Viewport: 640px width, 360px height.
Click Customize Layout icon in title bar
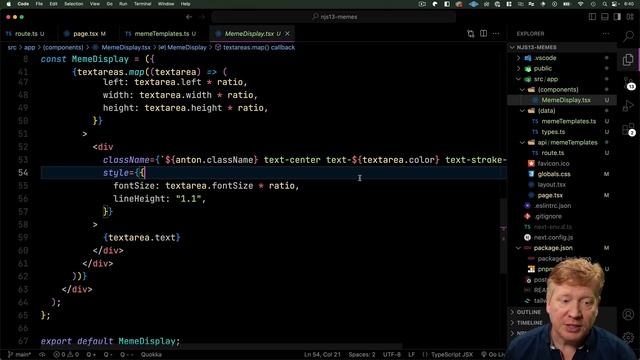(x=630, y=17)
